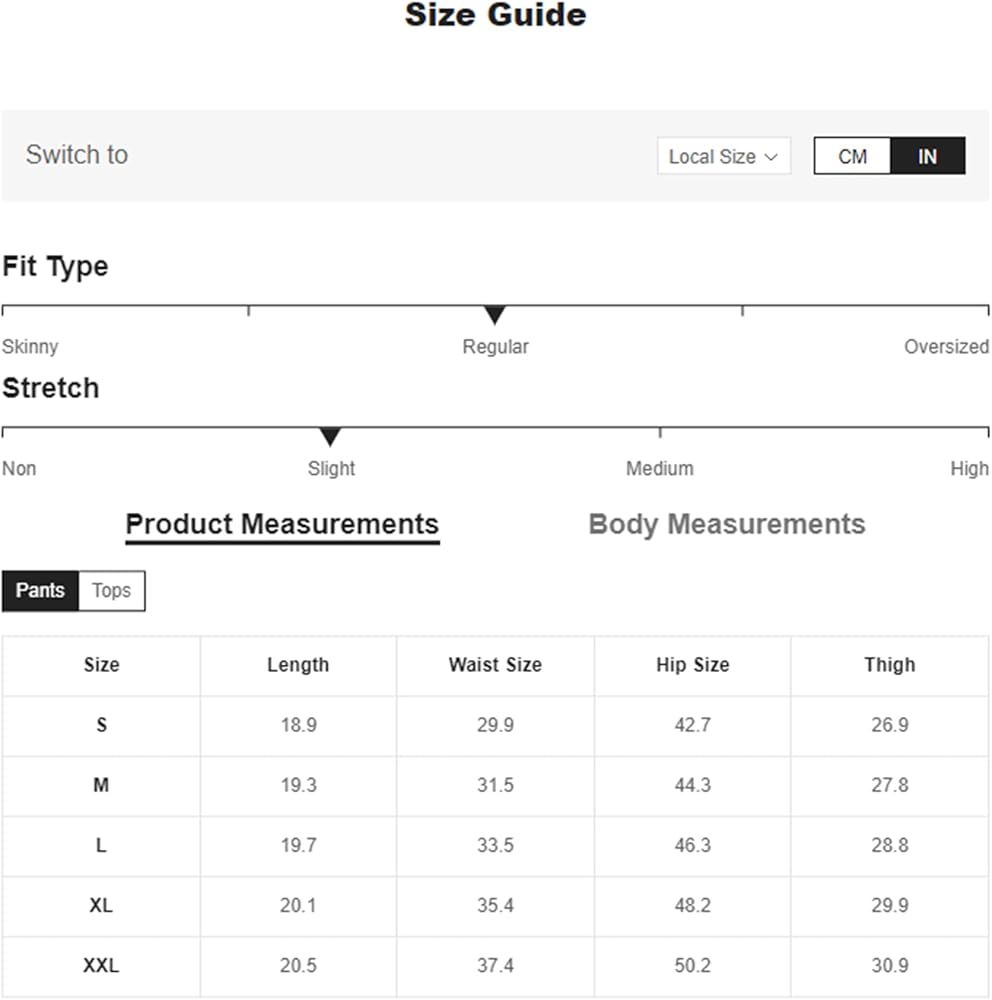Click the XXL size row label
This screenshot has height=1000, width=992.
(x=101, y=966)
